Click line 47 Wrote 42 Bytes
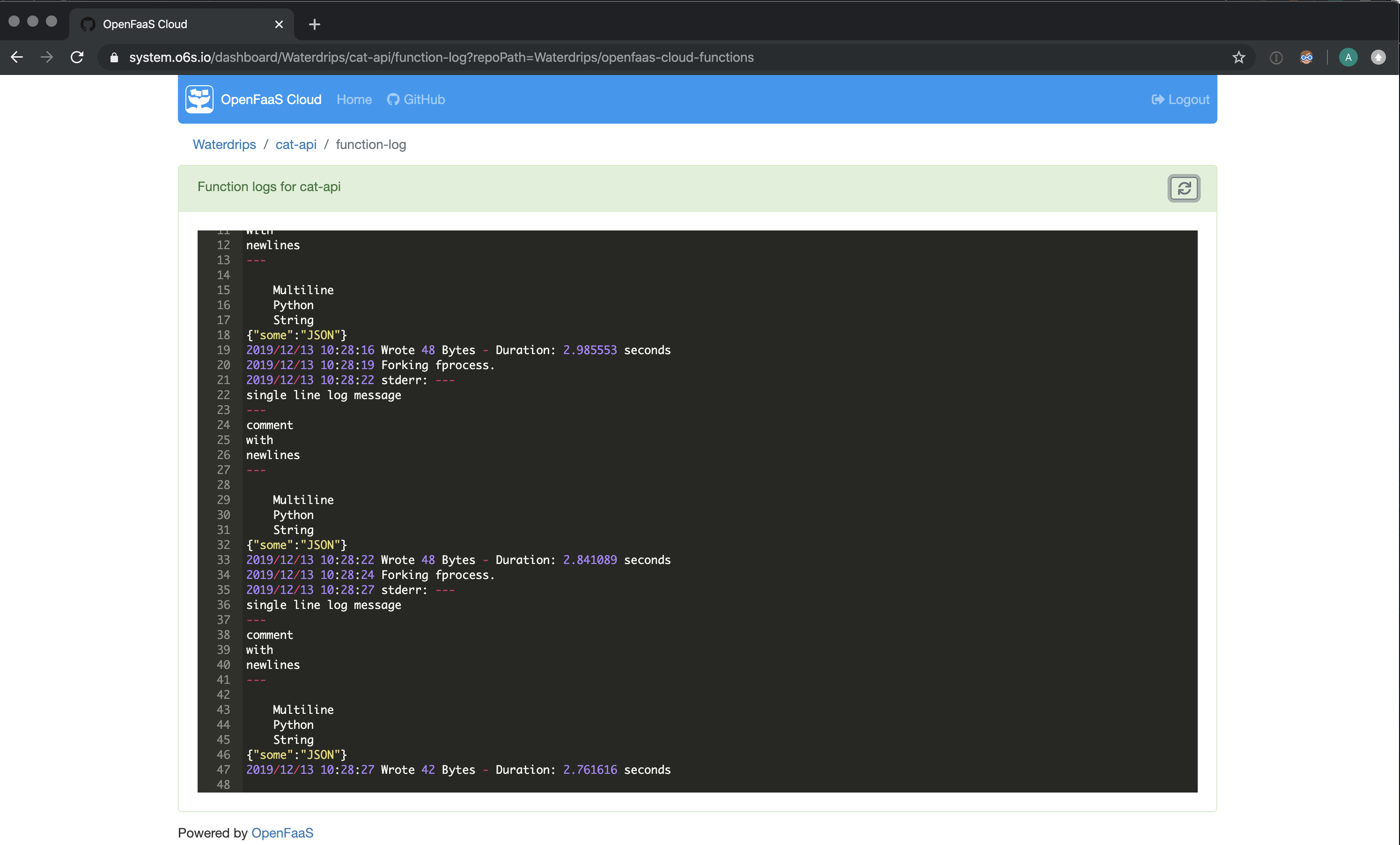1400x845 pixels. [x=458, y=770]
